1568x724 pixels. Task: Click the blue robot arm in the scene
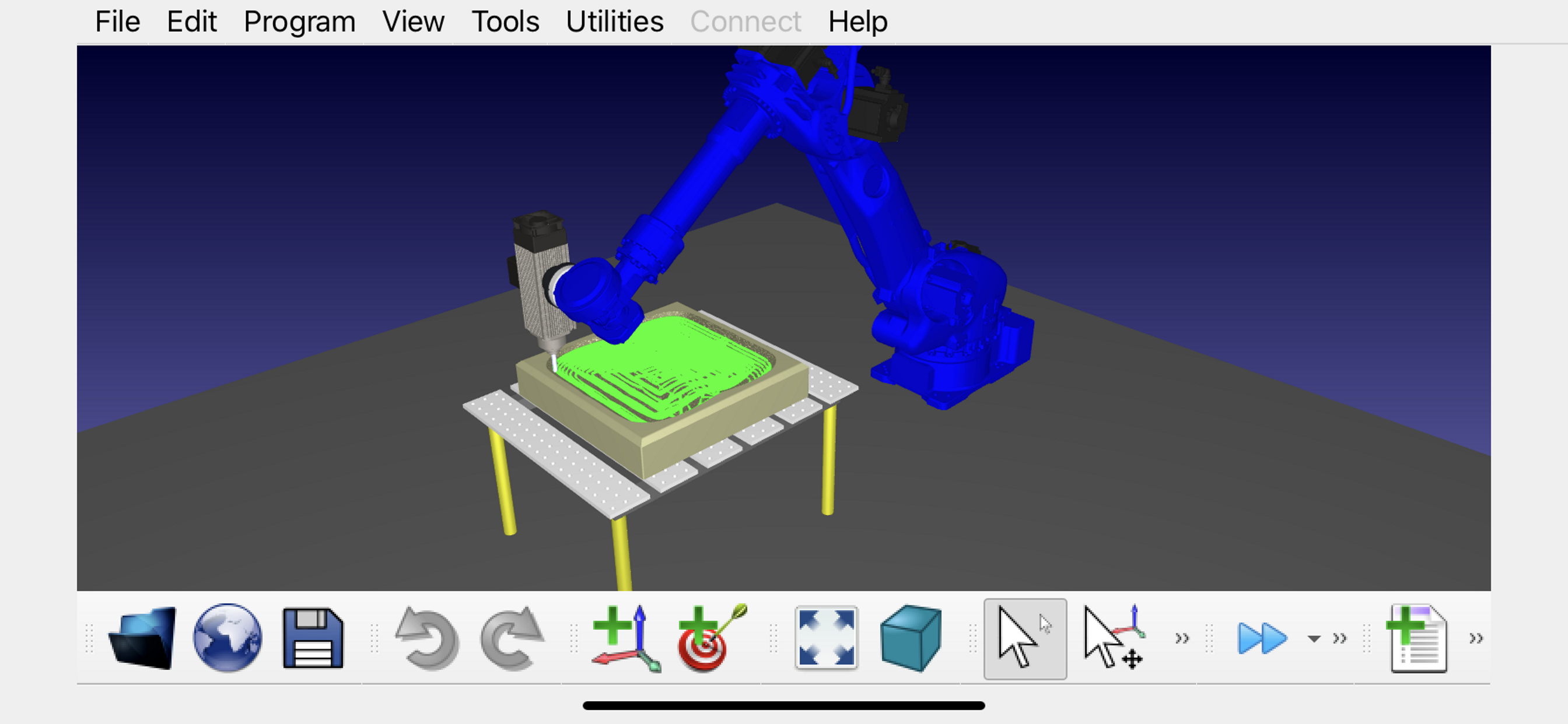click(864, 201)
